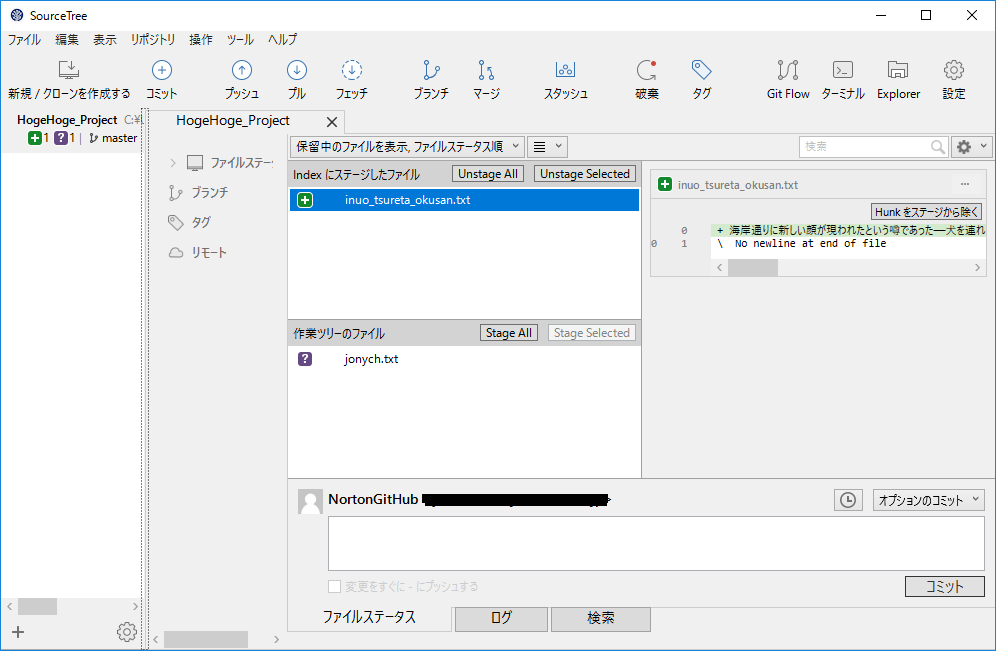Click the Commit (コミット) submit button
The width and height of the screenshot is (996, 651).
(x=945, y=586)
